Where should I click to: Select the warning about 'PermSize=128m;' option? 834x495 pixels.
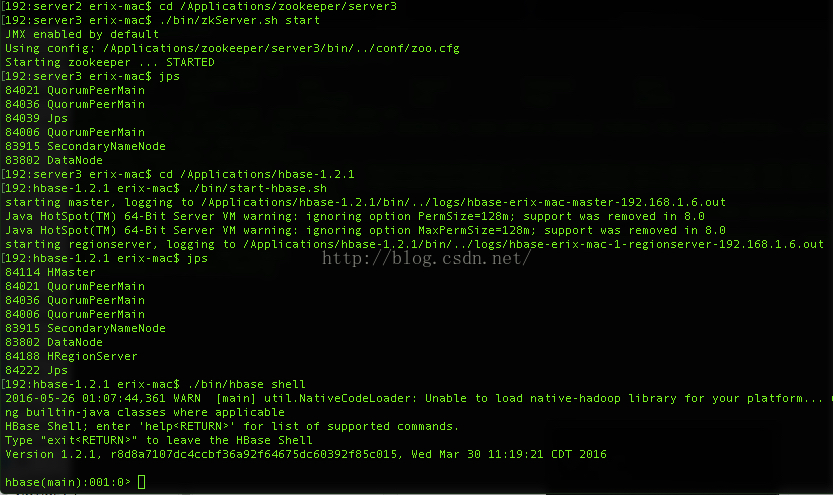[355, 216]
